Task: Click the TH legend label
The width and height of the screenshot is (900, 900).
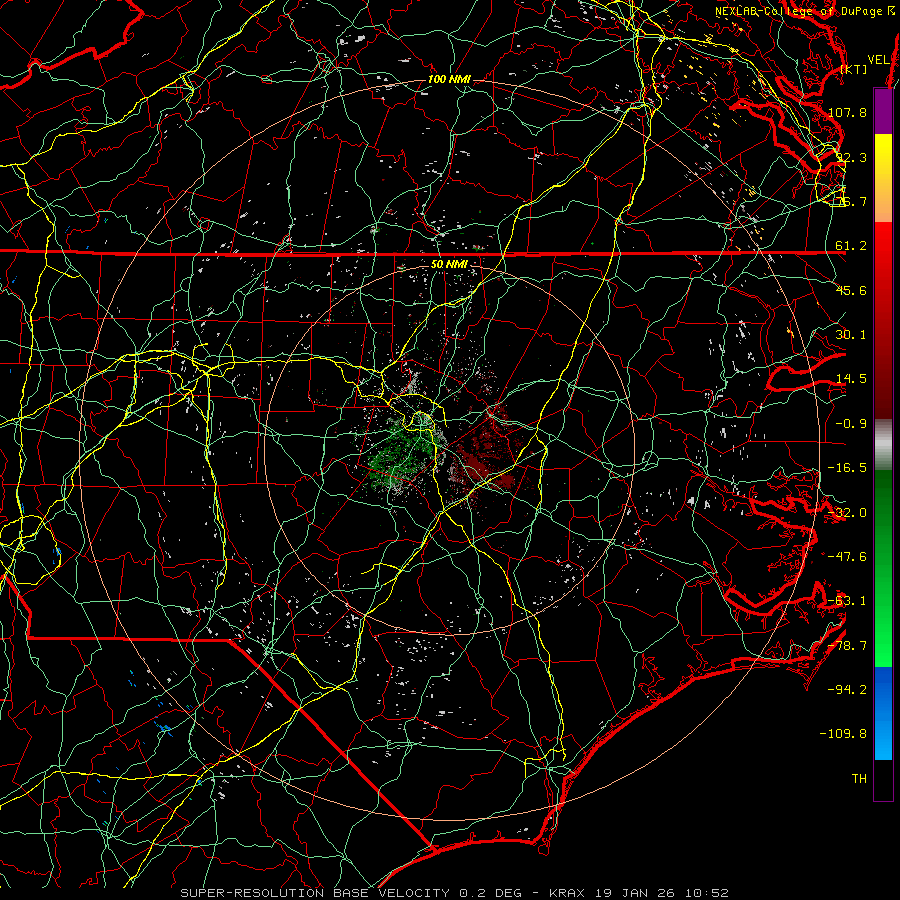Action: 859,779
